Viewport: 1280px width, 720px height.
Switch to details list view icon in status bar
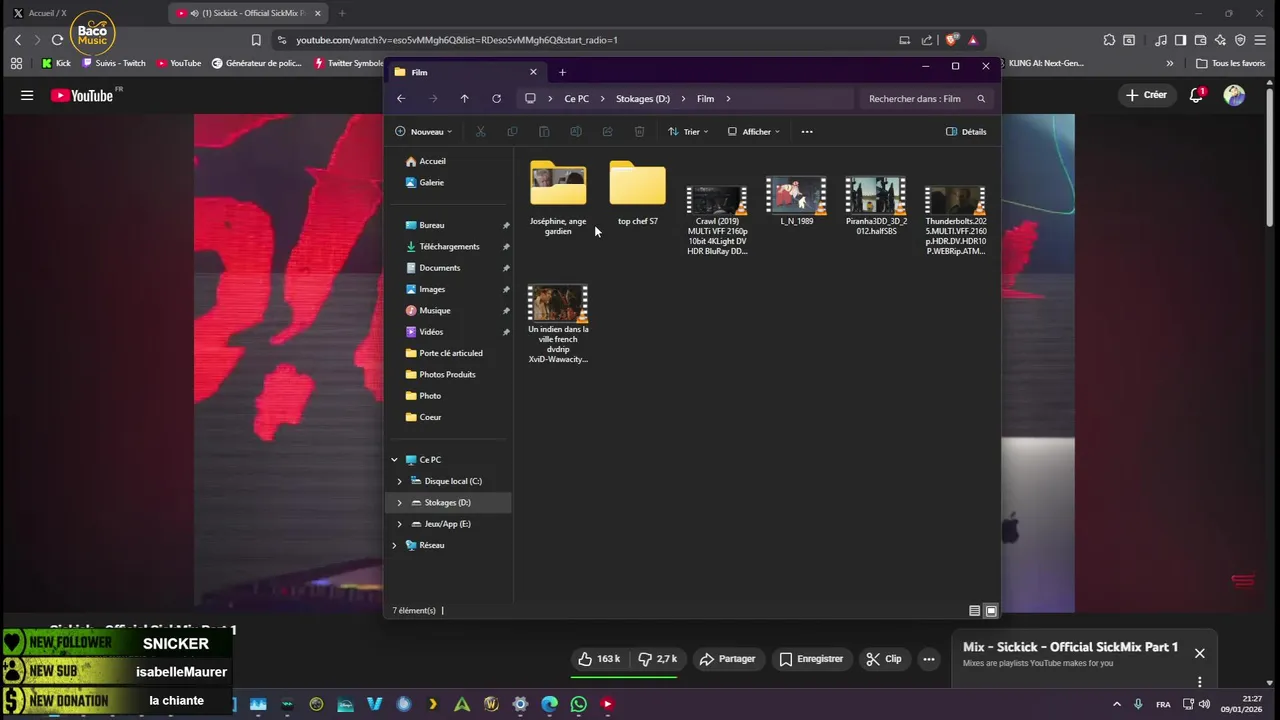tap(975, 610)
